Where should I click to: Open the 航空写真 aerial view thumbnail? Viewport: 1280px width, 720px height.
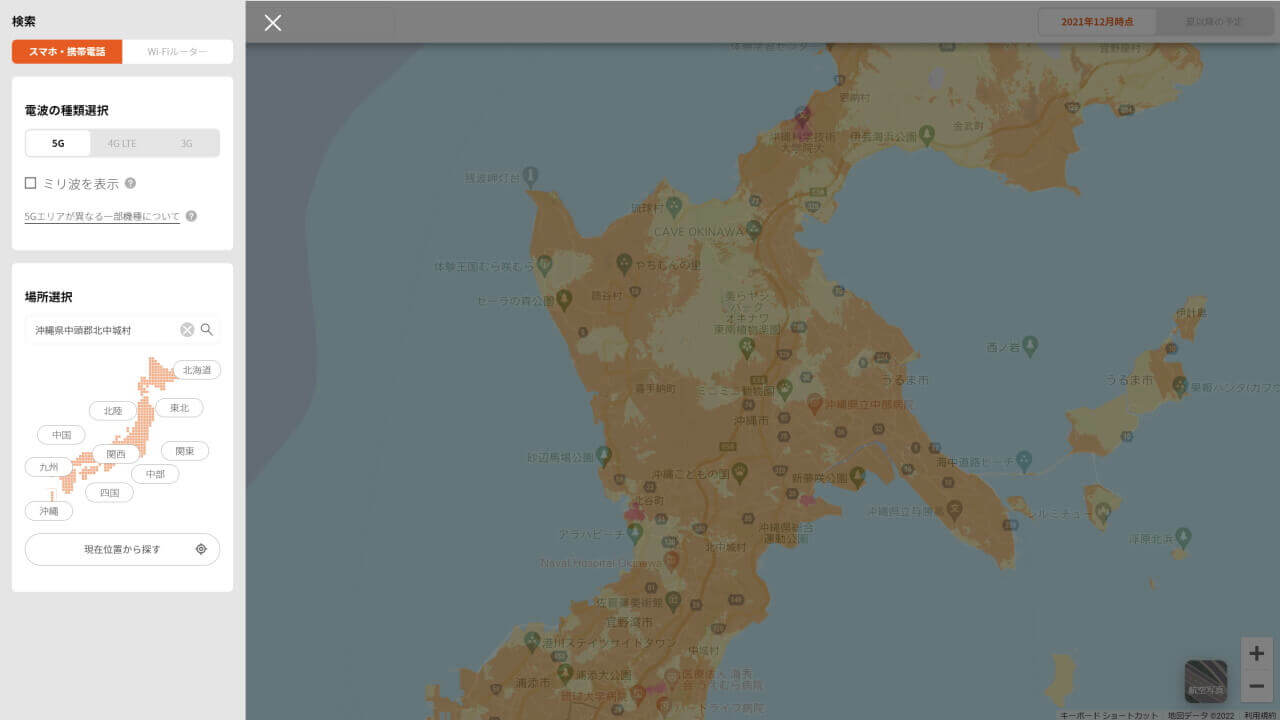1205,677
